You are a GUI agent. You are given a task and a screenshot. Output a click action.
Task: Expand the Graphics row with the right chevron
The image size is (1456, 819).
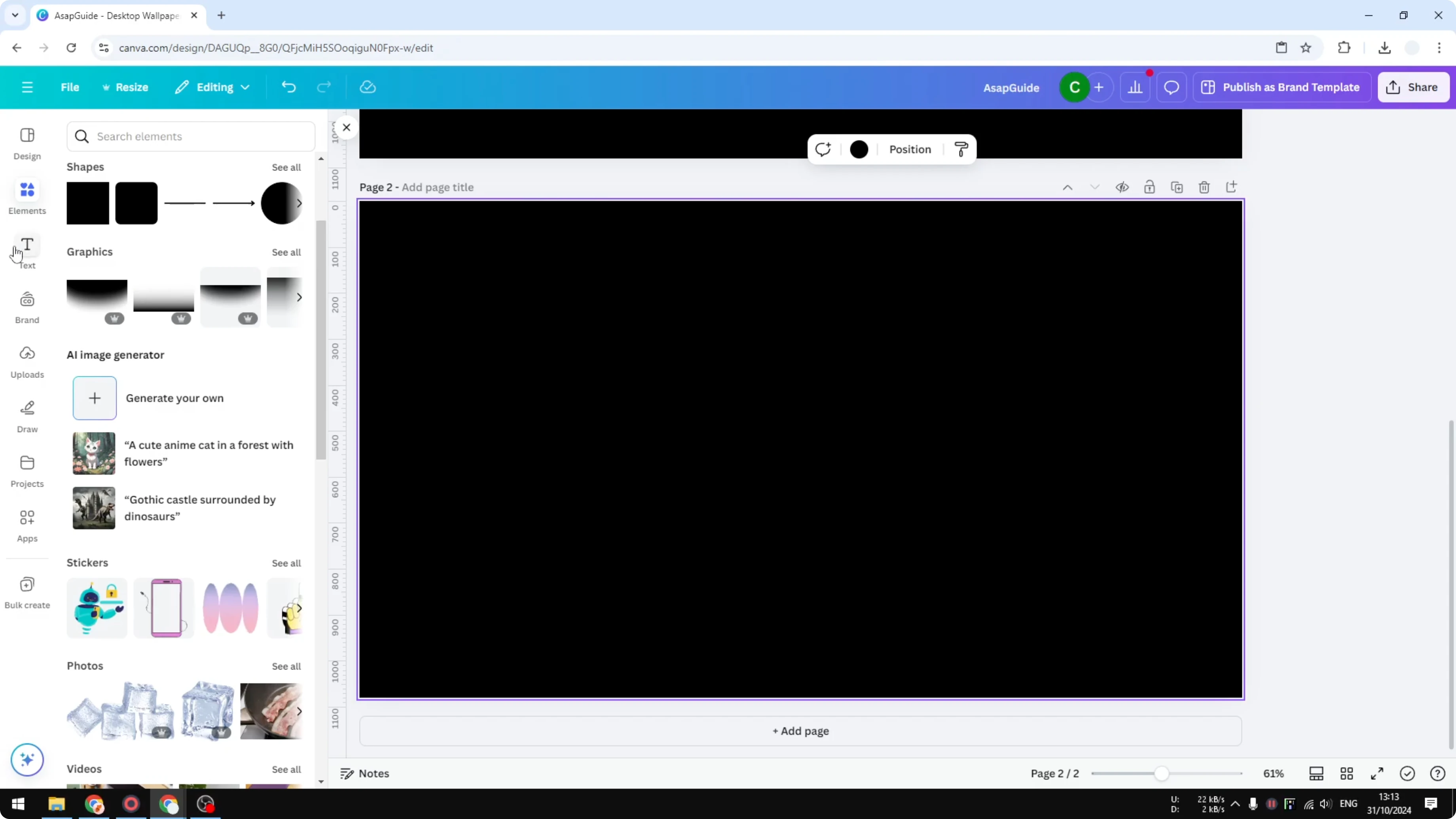(x=299, y=297)
